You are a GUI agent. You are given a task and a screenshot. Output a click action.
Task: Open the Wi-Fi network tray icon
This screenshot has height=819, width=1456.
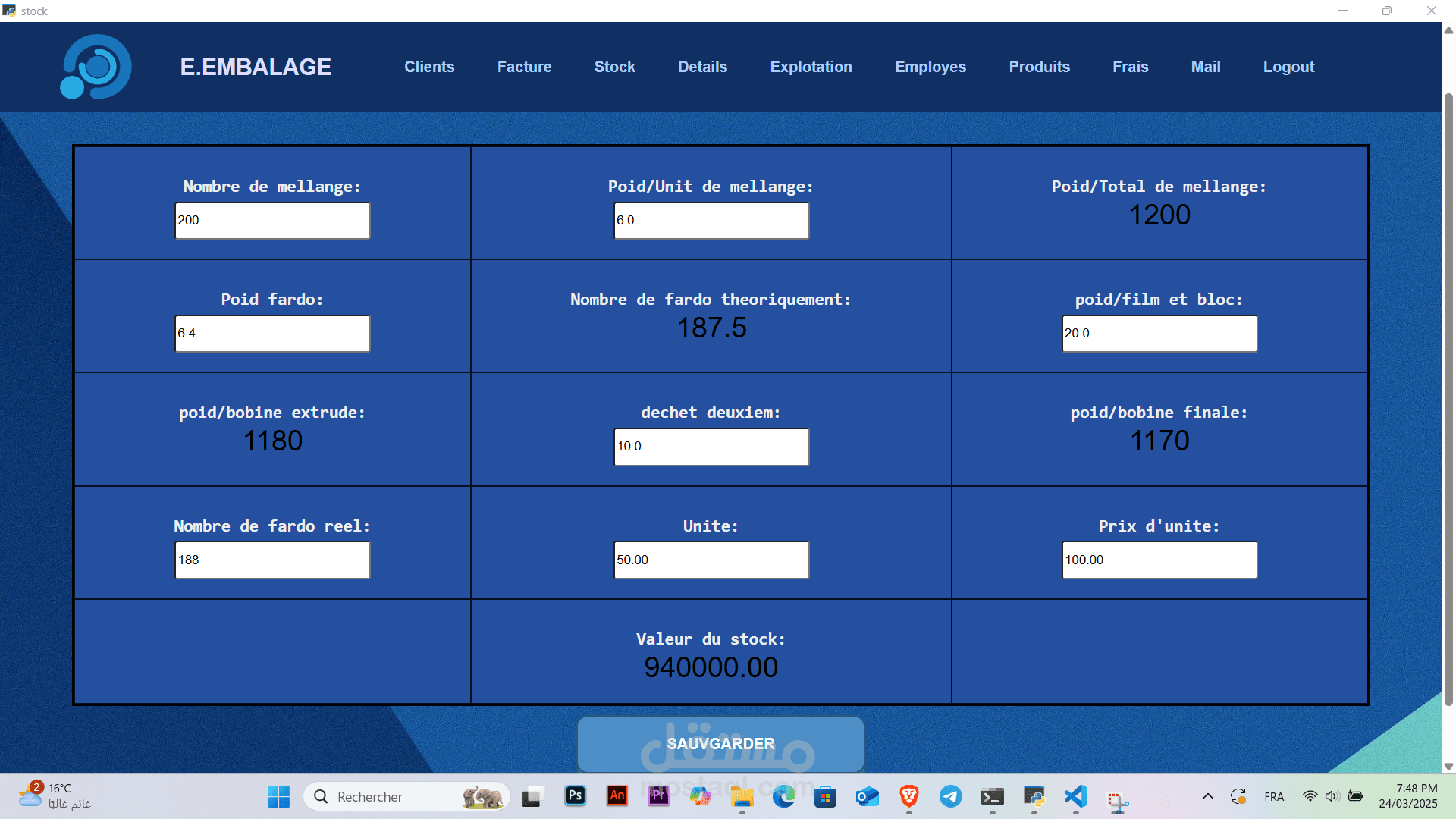click(x=1310, y=796)
